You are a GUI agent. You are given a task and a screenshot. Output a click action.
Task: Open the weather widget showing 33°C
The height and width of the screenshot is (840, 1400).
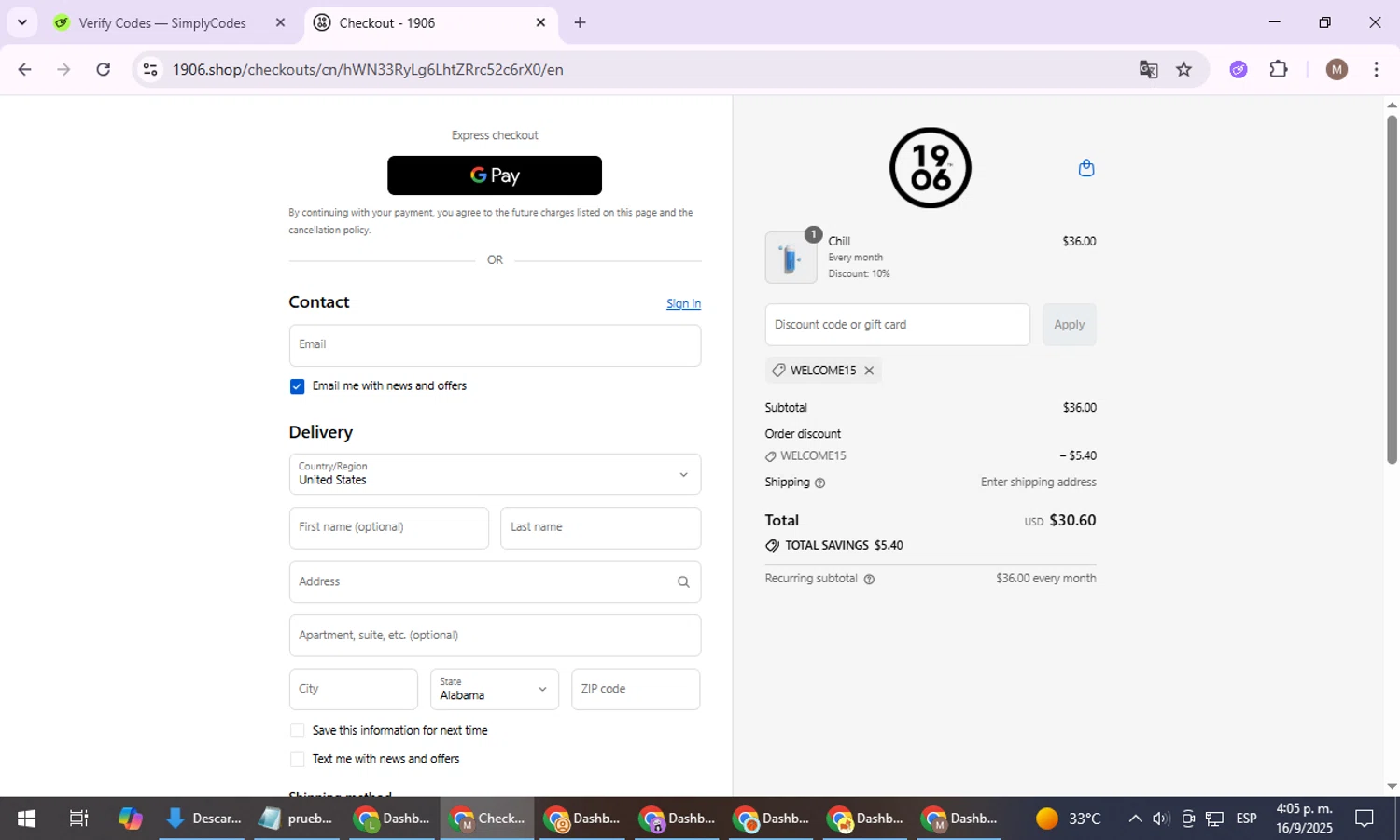coord(1069,819)
